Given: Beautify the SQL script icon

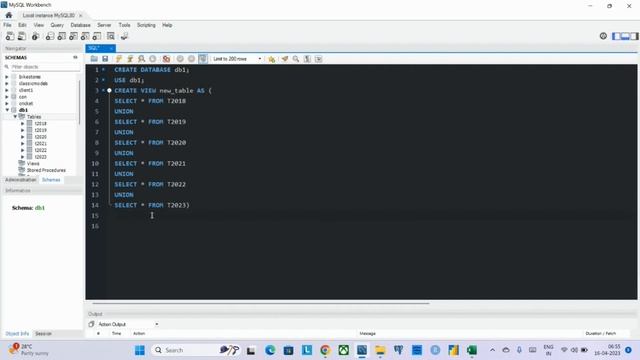Looking at the screenshot, I should [285, 59].
